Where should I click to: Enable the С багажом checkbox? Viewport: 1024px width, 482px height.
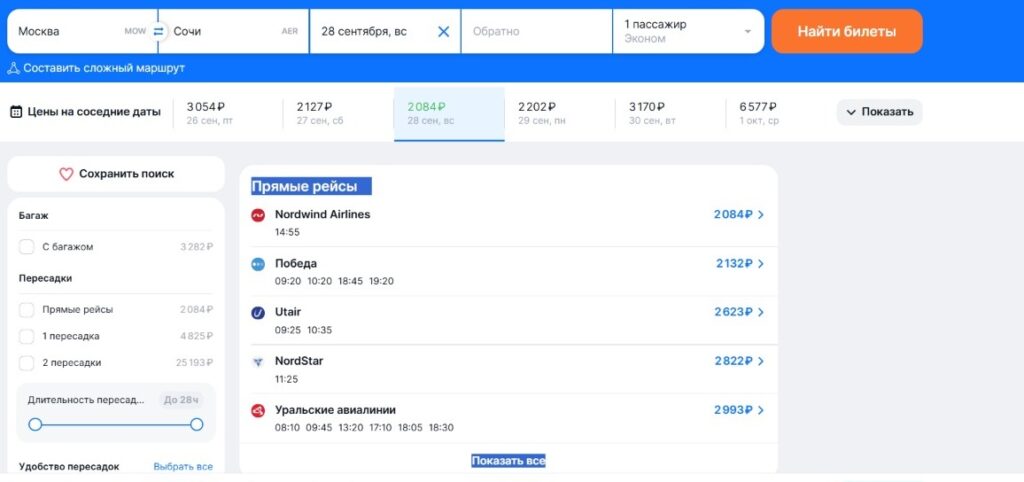coord(27,247)
